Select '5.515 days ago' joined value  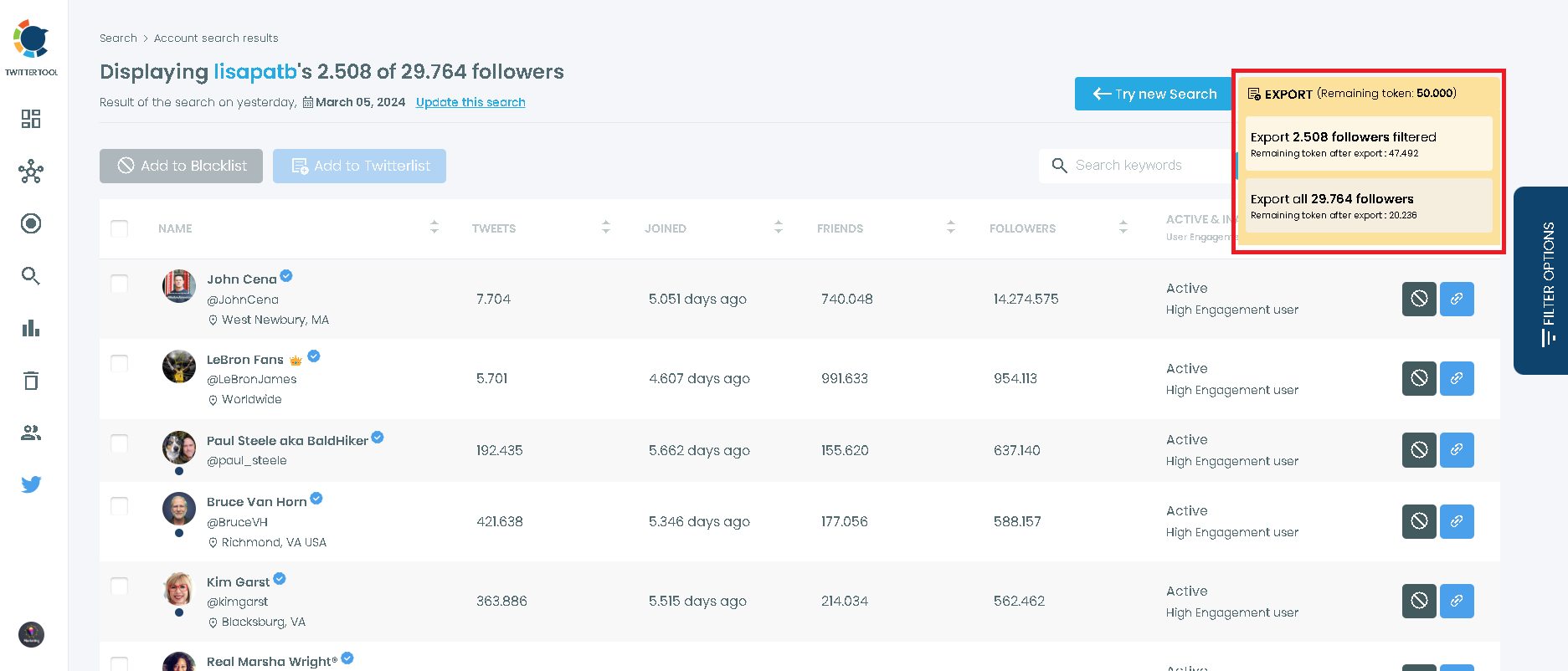[697, 601]
